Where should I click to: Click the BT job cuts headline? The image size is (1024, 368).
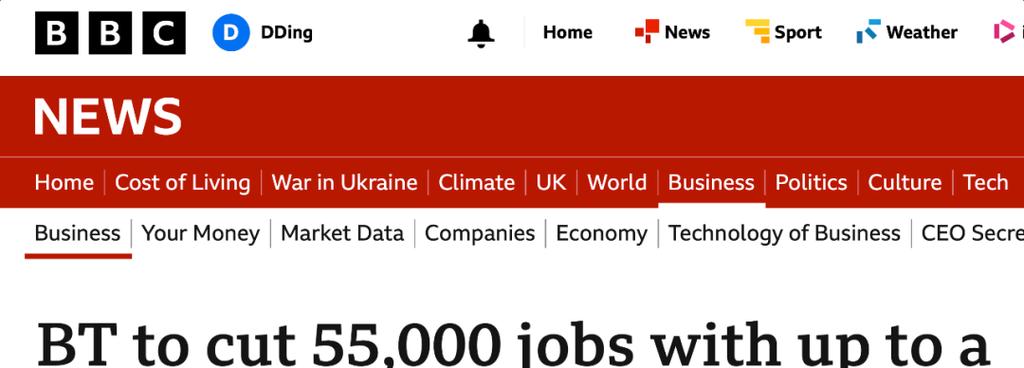click(x=515, y=344)
